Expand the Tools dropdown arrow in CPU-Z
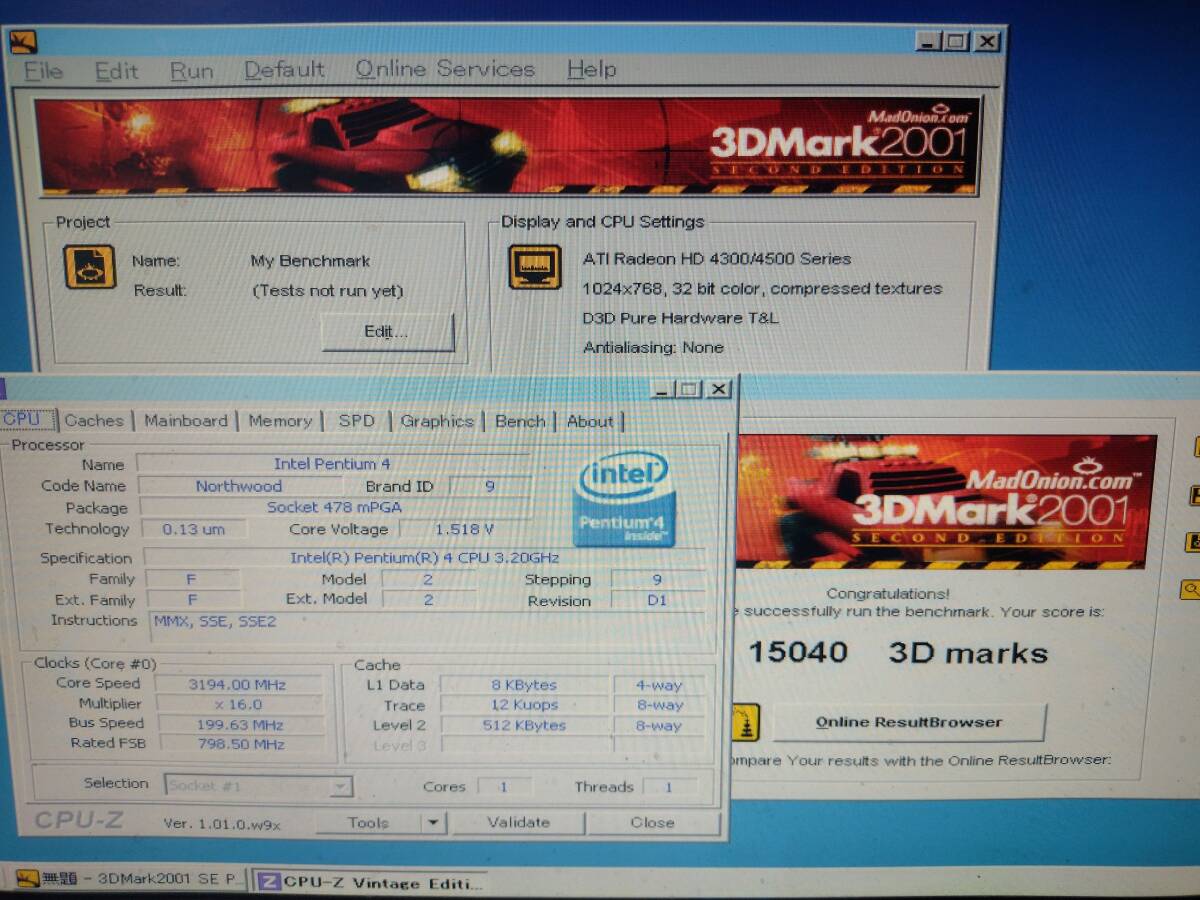Screen dimensions: 1200x900 433,823
